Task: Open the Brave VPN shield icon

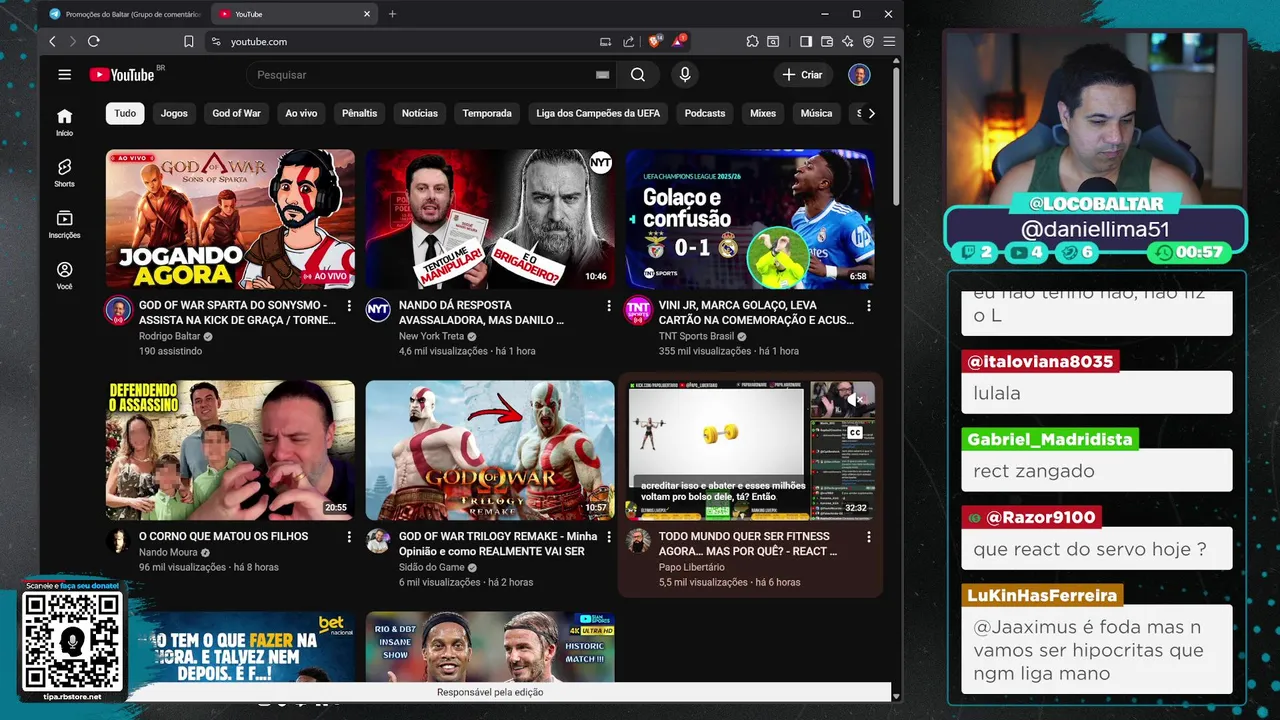Action: 868,41
